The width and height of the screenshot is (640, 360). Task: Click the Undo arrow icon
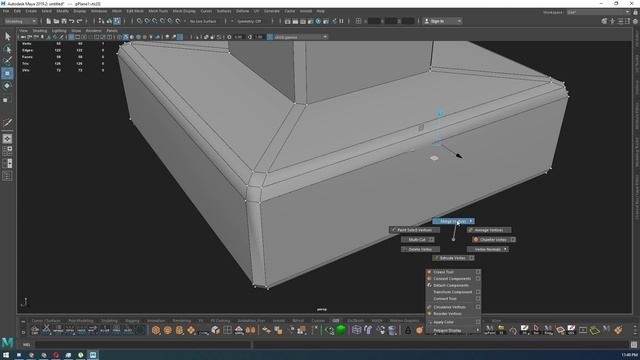72,21
